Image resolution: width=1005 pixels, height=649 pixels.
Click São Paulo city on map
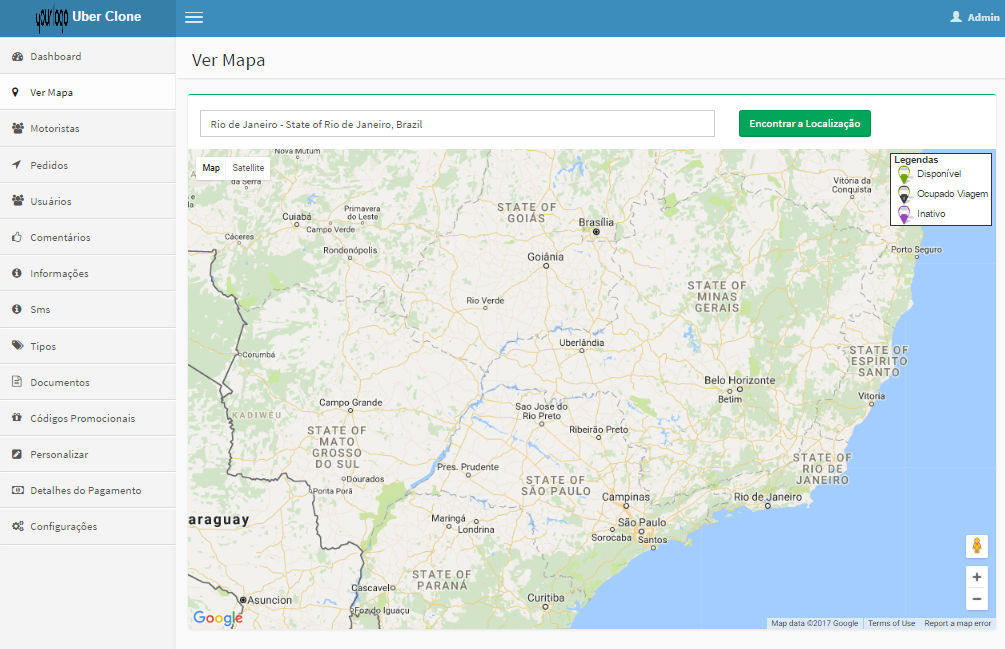pyautogui.click(x=642, y=523)
